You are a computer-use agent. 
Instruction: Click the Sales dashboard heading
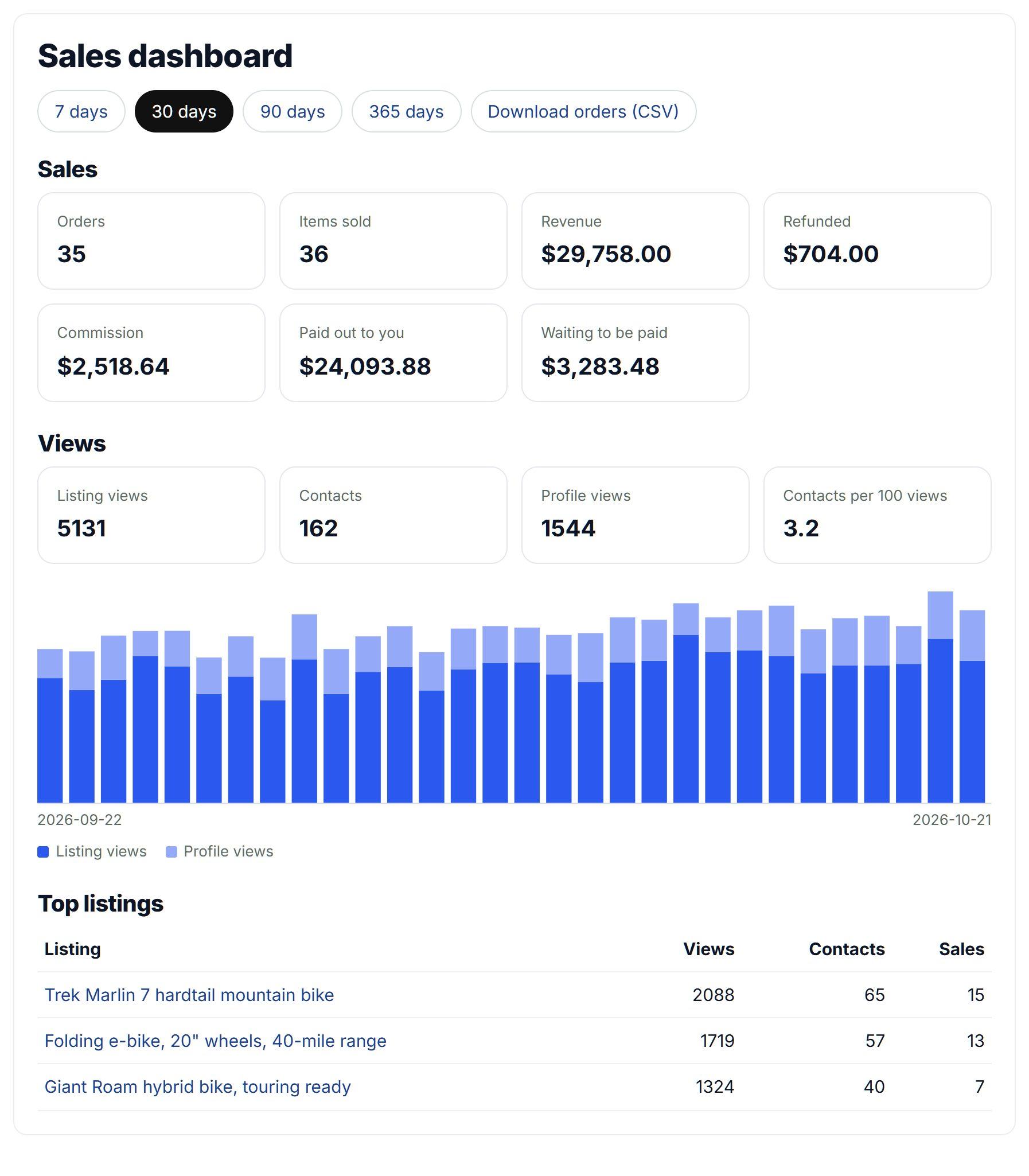click(x=165, y=56)
